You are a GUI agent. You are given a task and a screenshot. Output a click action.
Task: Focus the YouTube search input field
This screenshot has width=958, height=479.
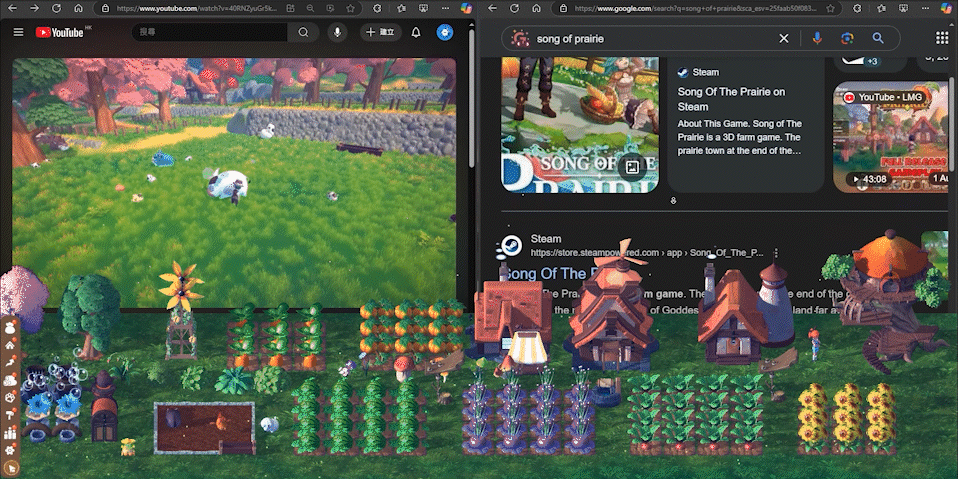210,32
